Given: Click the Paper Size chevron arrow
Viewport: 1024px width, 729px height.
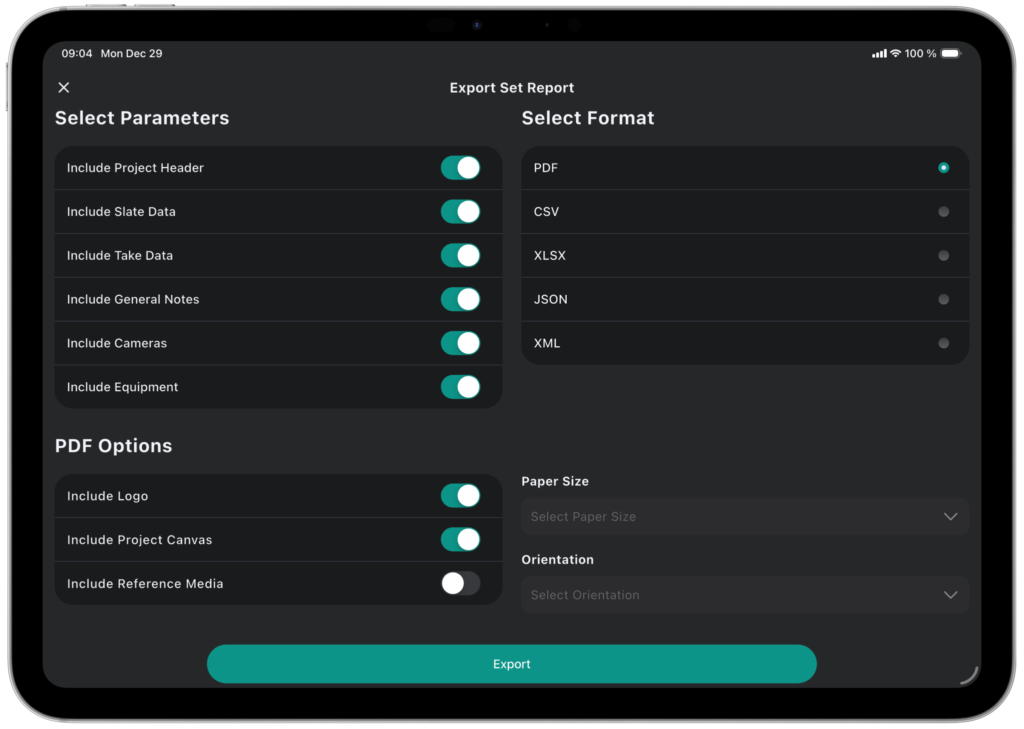Looking at the screenshot, I should pos(950,517).
